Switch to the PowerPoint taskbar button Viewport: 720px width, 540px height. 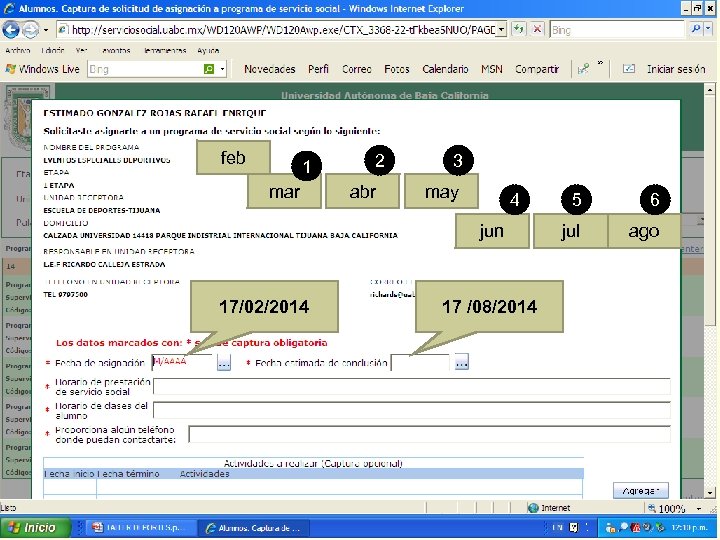pos(141,528)
